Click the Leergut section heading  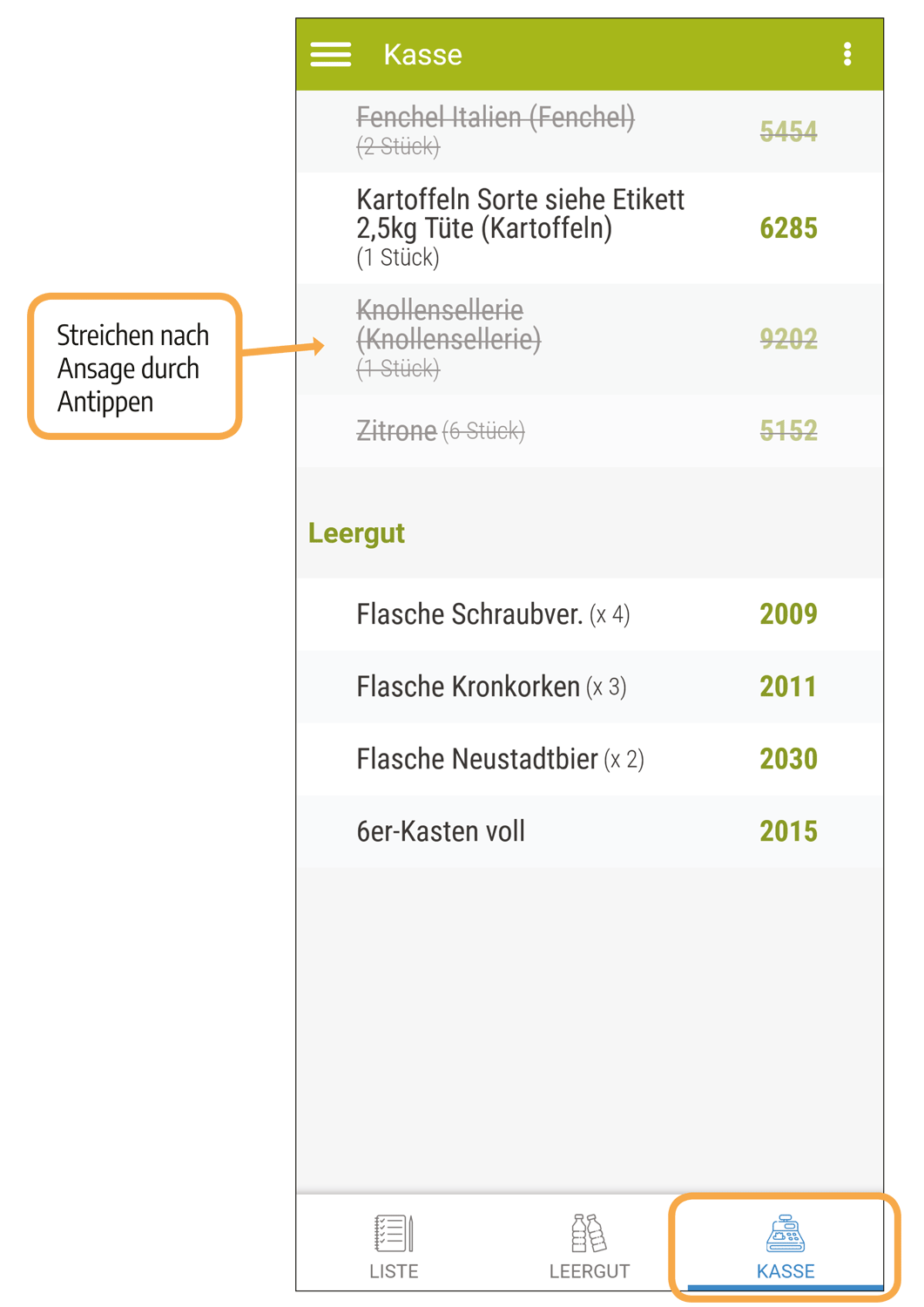tap(356, 533)
